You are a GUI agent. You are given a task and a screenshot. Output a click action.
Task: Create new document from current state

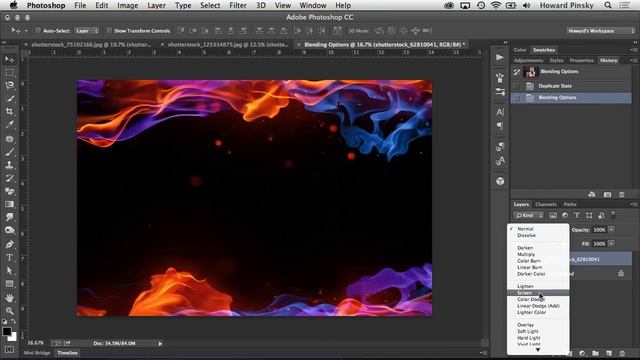pos(591,195)
